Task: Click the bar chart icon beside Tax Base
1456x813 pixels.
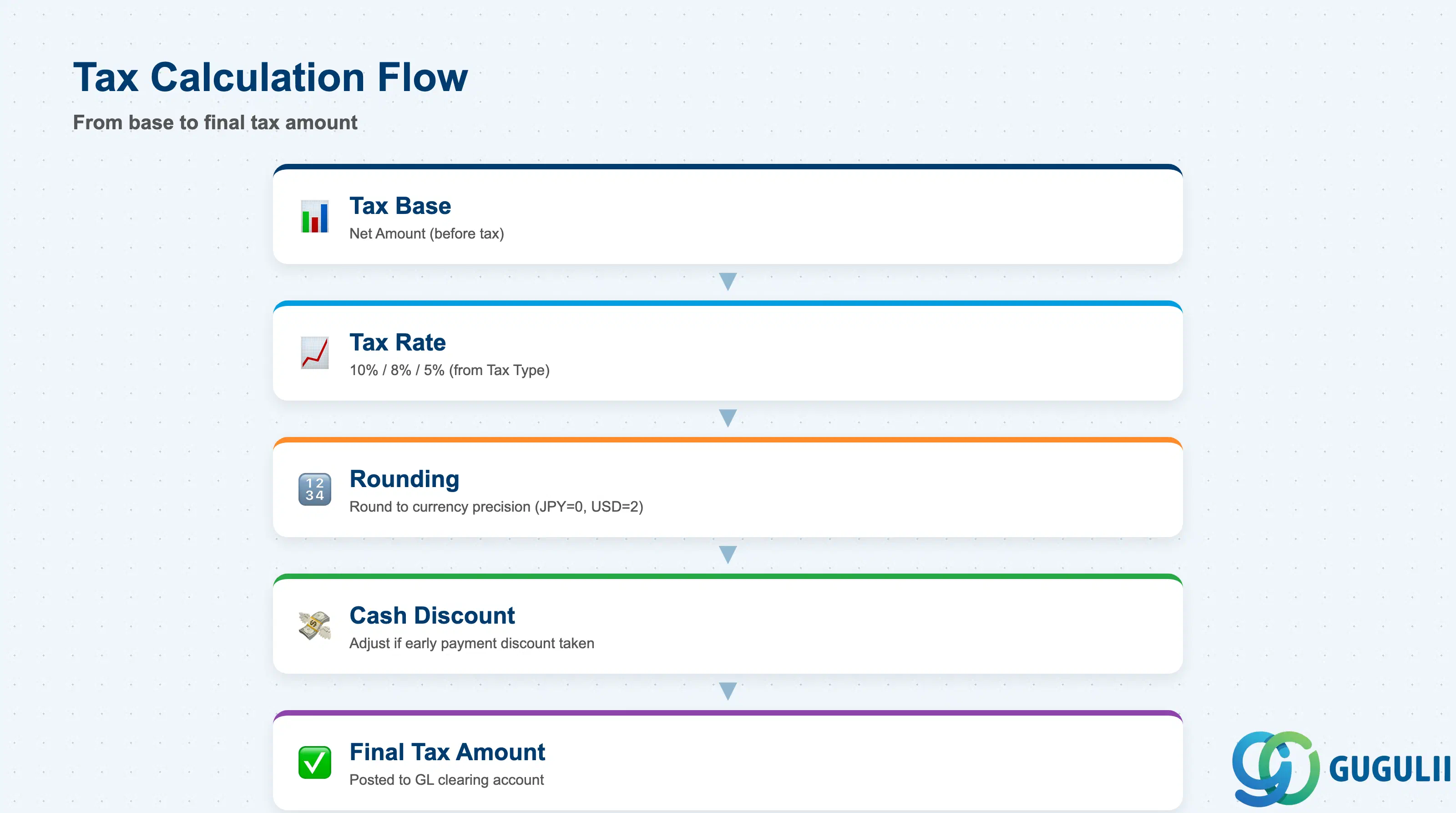Action: (315, 217)
